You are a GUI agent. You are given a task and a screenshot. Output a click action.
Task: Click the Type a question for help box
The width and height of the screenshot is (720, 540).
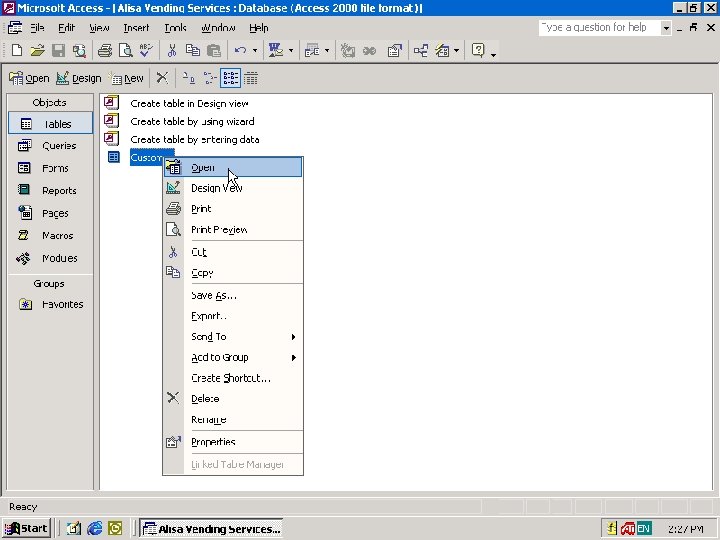(x=599, y=28)
